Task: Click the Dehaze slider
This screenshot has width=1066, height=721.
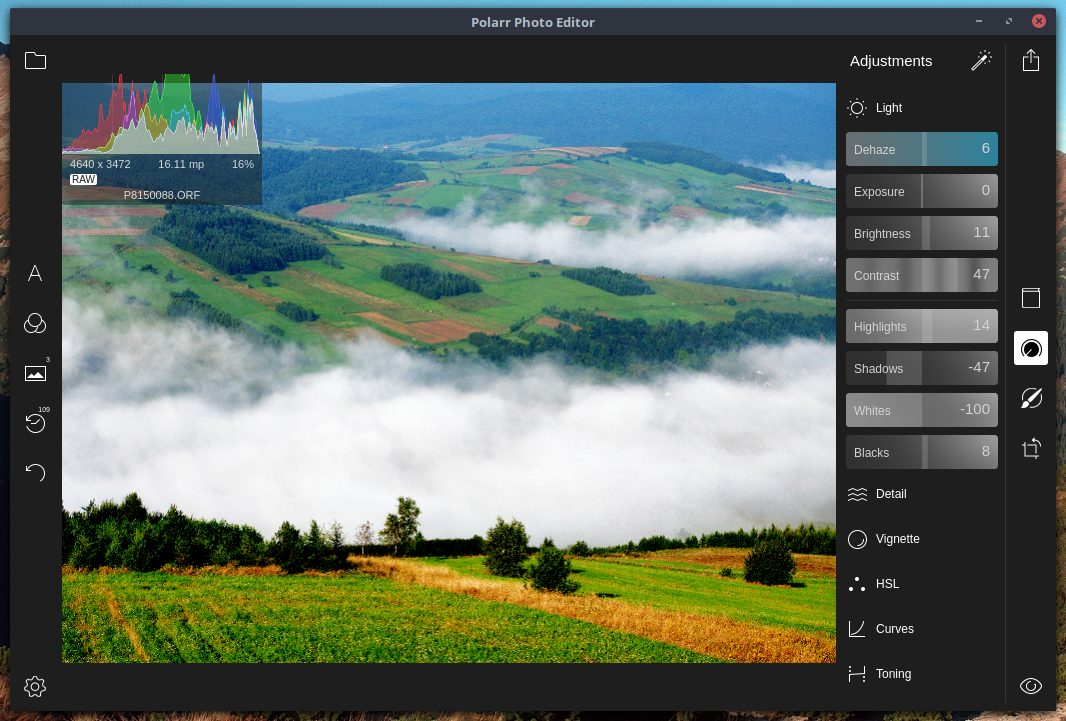Action: coord(922,149)
